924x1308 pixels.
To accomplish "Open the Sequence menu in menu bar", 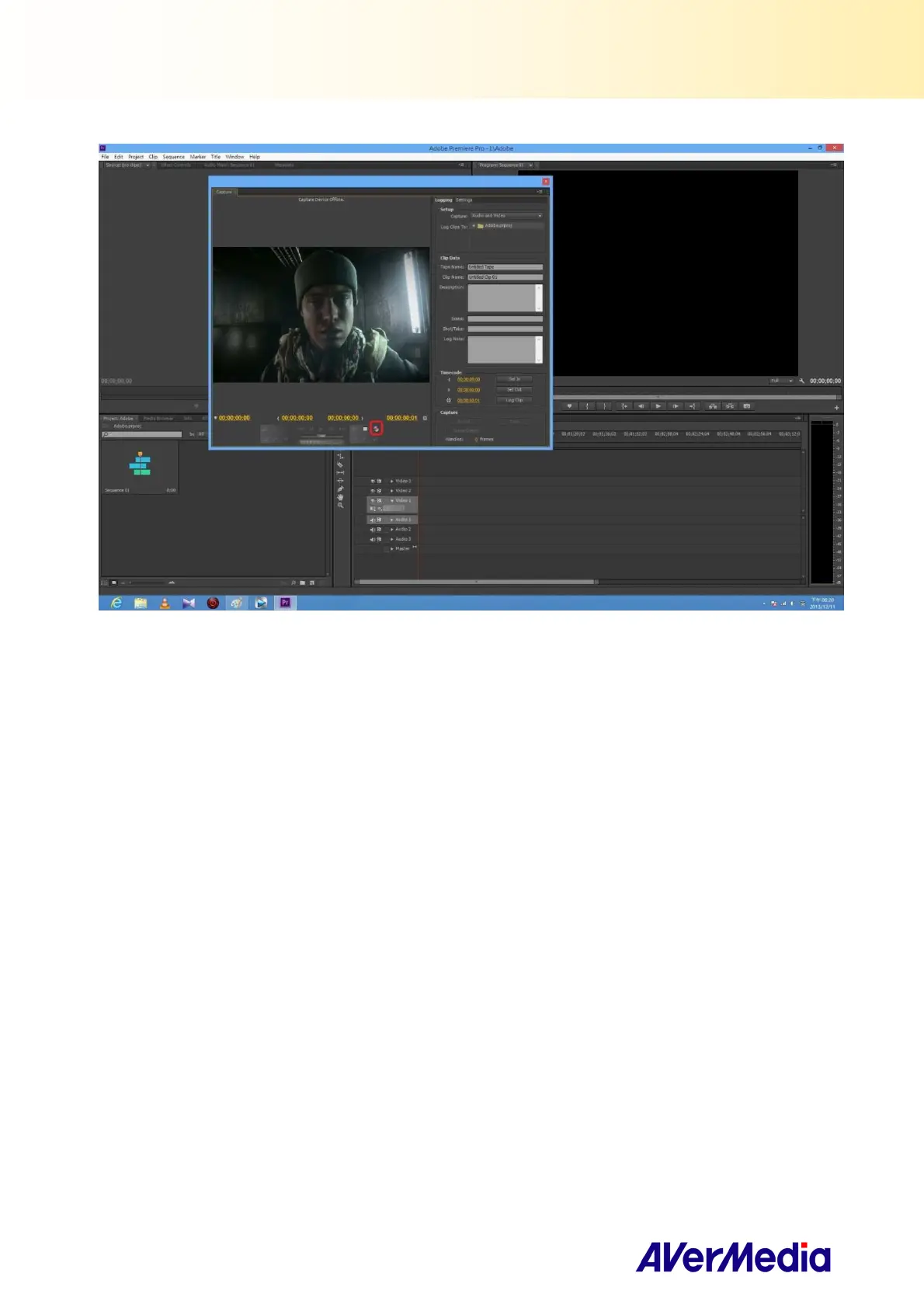I will coord(173,157).
